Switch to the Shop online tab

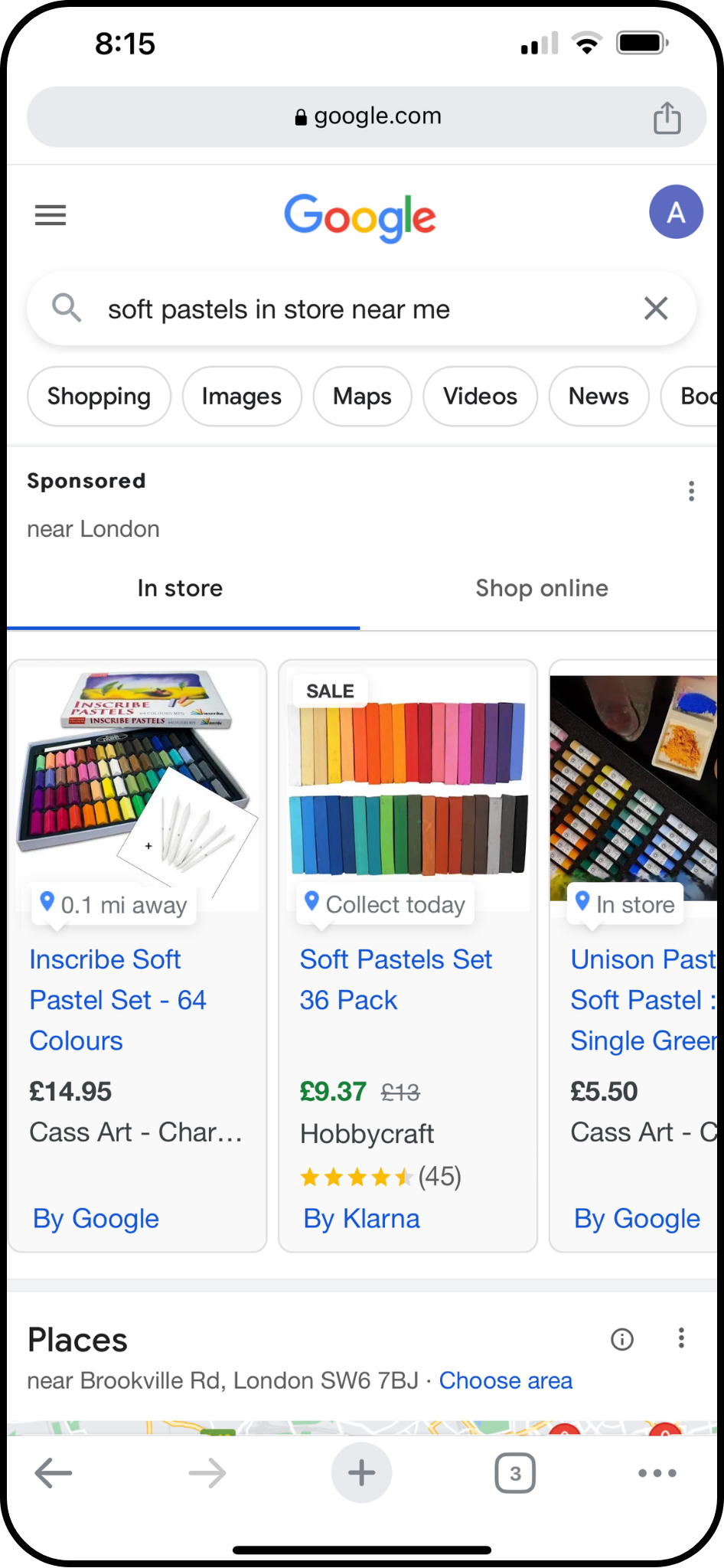click(x=542, y=588)
